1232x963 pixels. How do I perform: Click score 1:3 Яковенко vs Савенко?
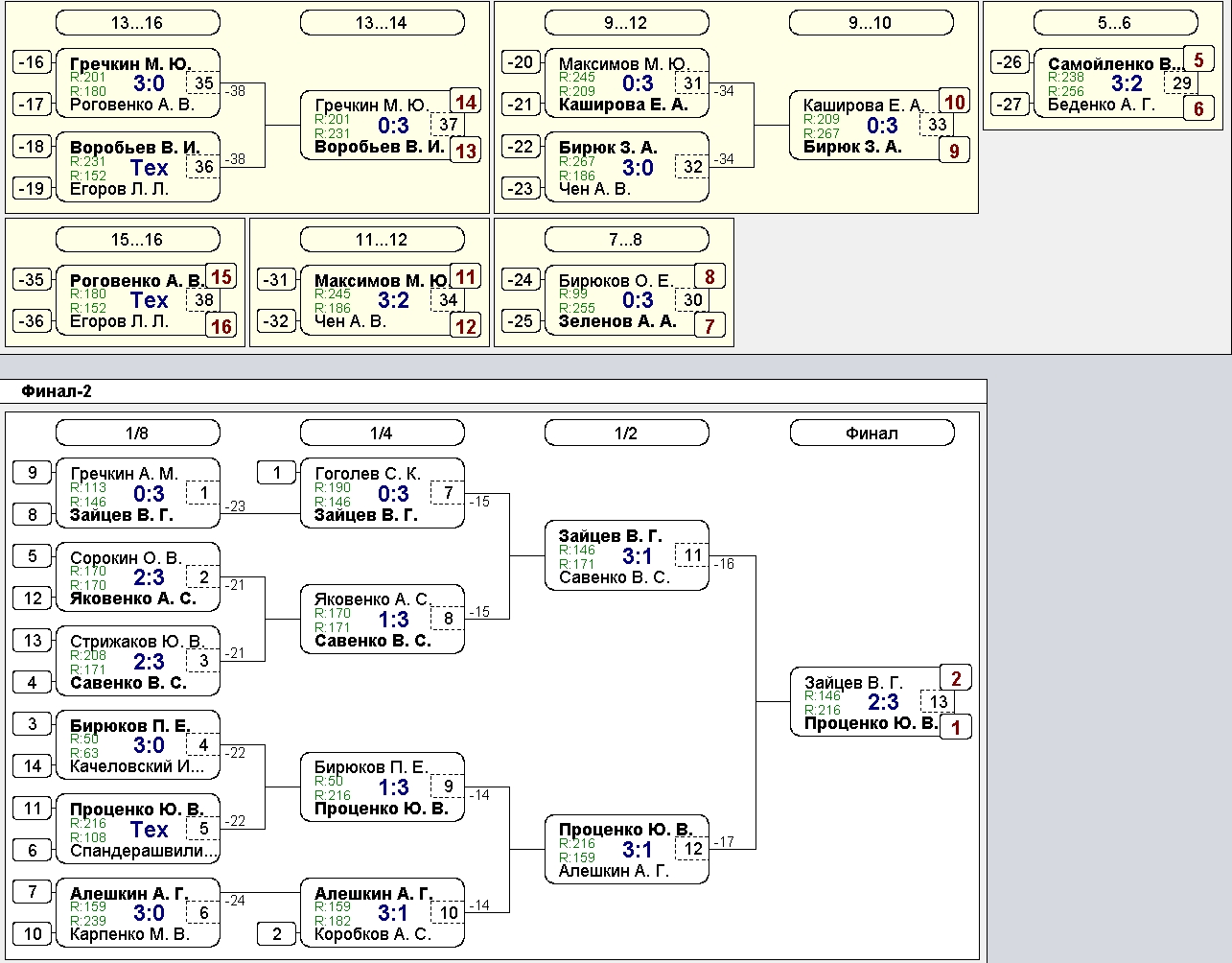(393, 620)
